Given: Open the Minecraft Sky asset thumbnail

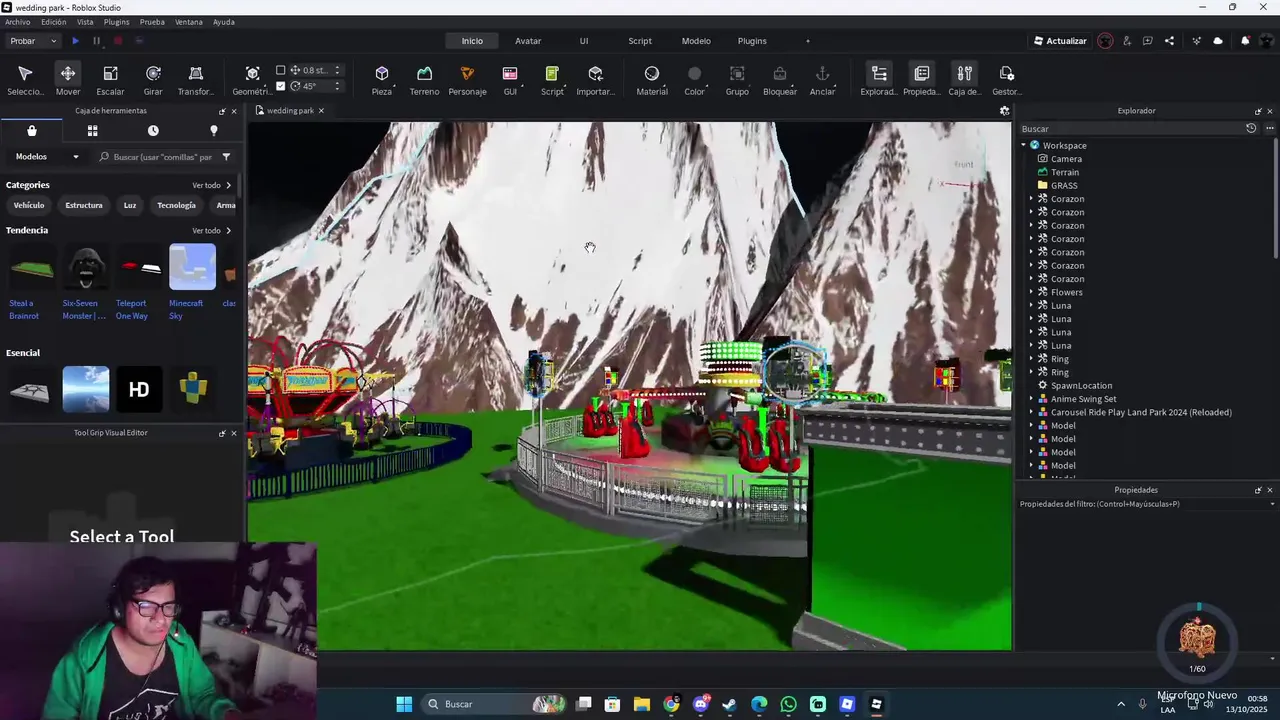Looking at the screenshot, I should click(x=192, y=268).
